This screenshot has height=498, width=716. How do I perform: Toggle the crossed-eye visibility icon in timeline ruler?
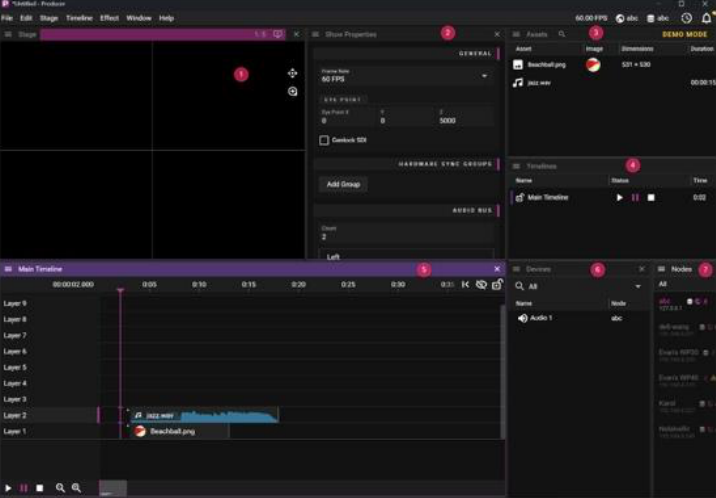(481, 284)
